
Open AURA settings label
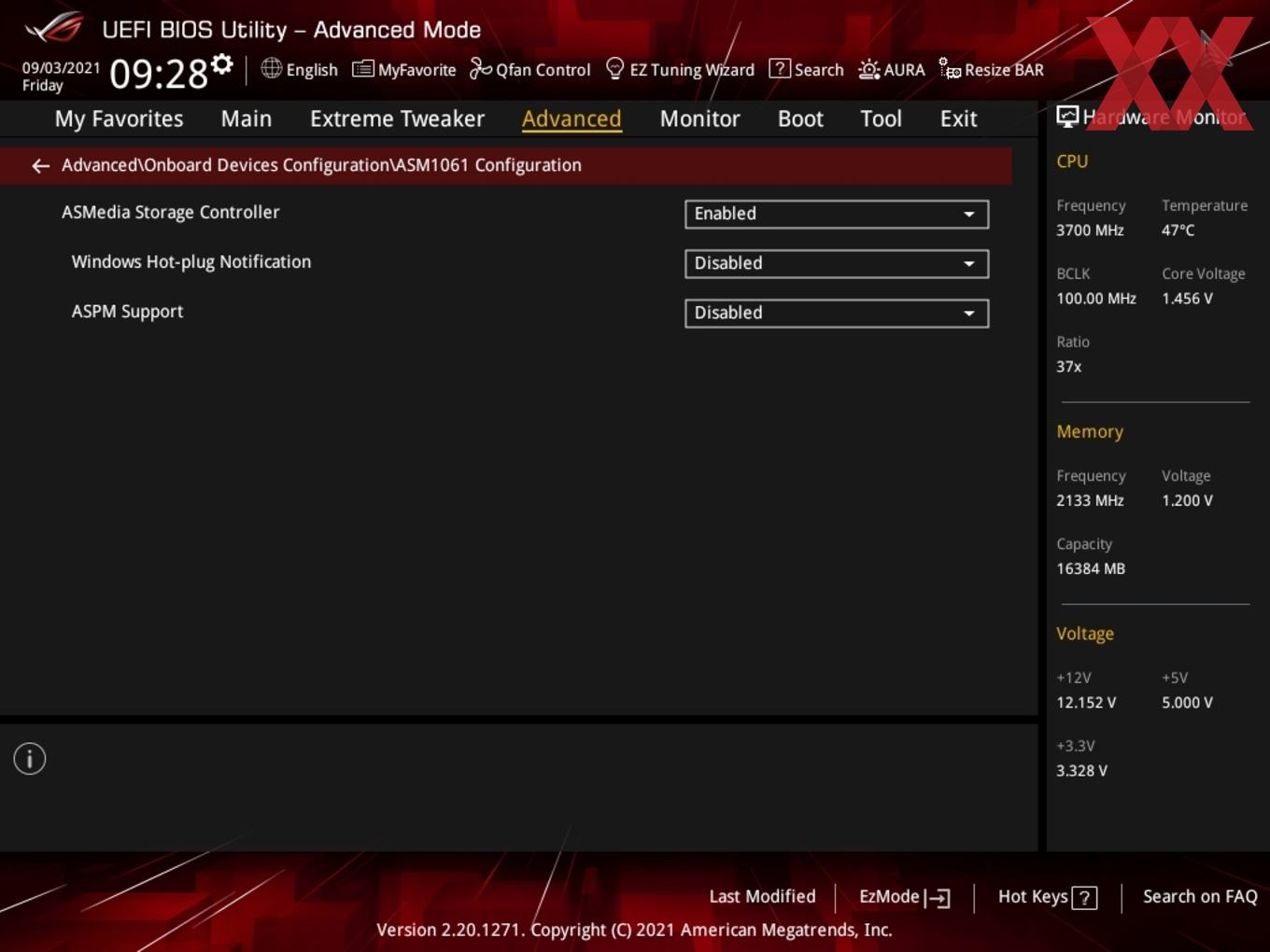click(904, 70)
